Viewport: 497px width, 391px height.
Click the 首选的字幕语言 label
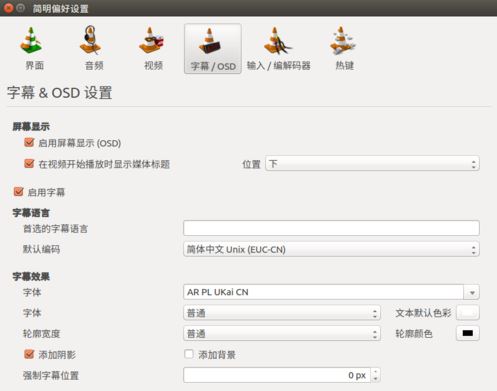55,229
